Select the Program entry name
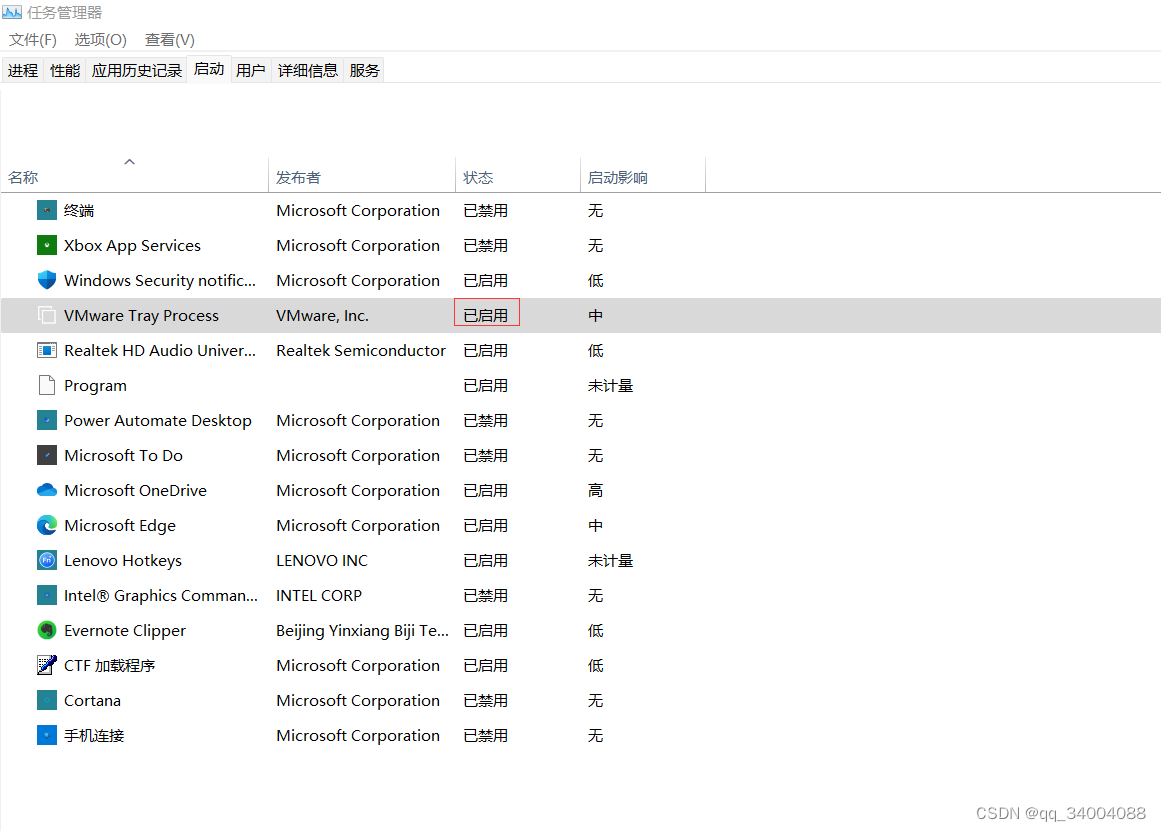Image resolution: width=1161 pixels, height=831 pixels. click(96, 385)
